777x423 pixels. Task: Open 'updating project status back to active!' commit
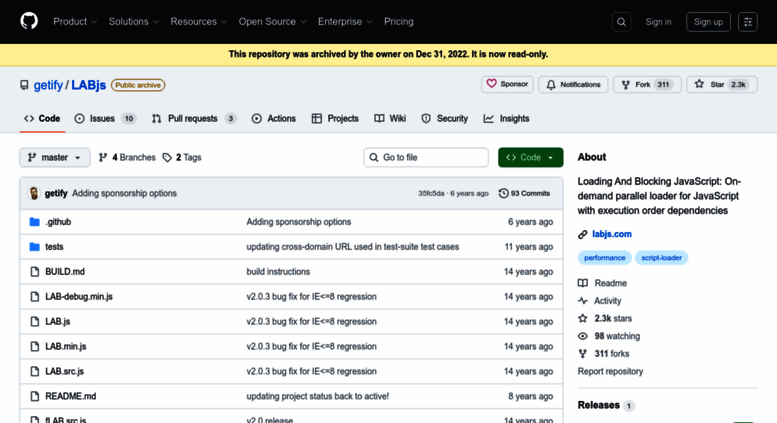coord(318,396)
